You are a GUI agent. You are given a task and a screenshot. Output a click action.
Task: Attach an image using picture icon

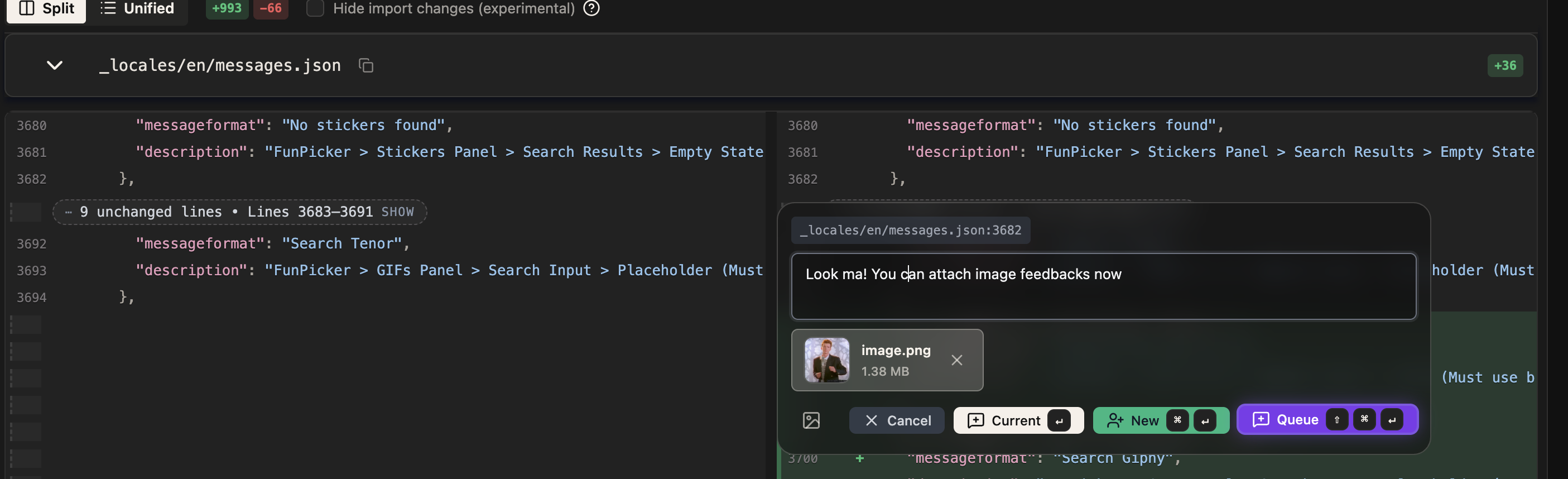pos(811,420)
